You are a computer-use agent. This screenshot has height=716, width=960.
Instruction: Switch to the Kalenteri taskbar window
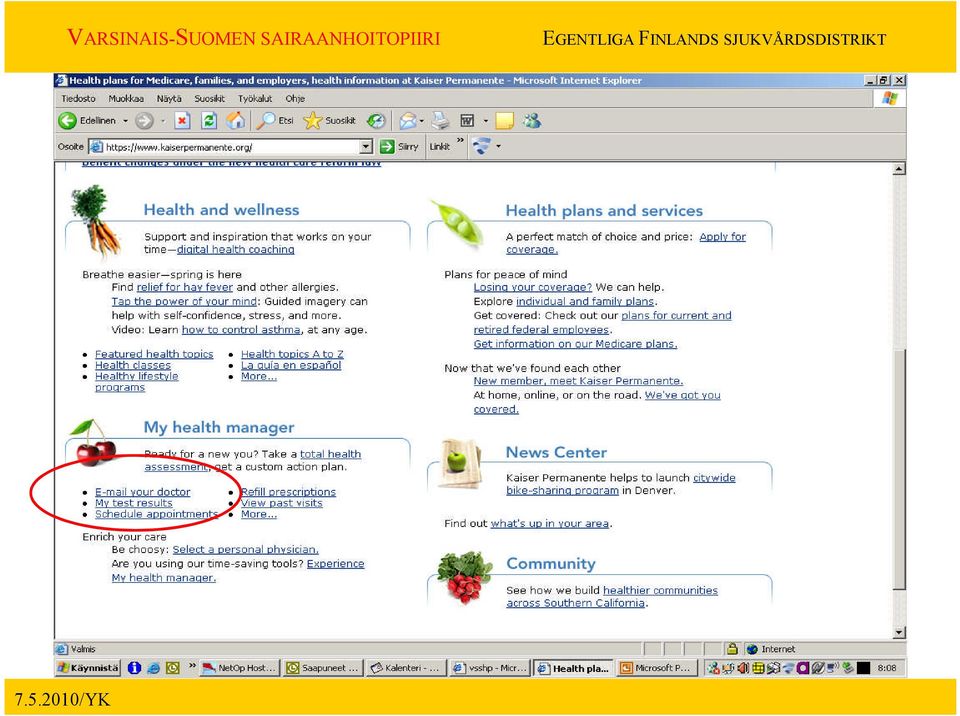[406, 668]
